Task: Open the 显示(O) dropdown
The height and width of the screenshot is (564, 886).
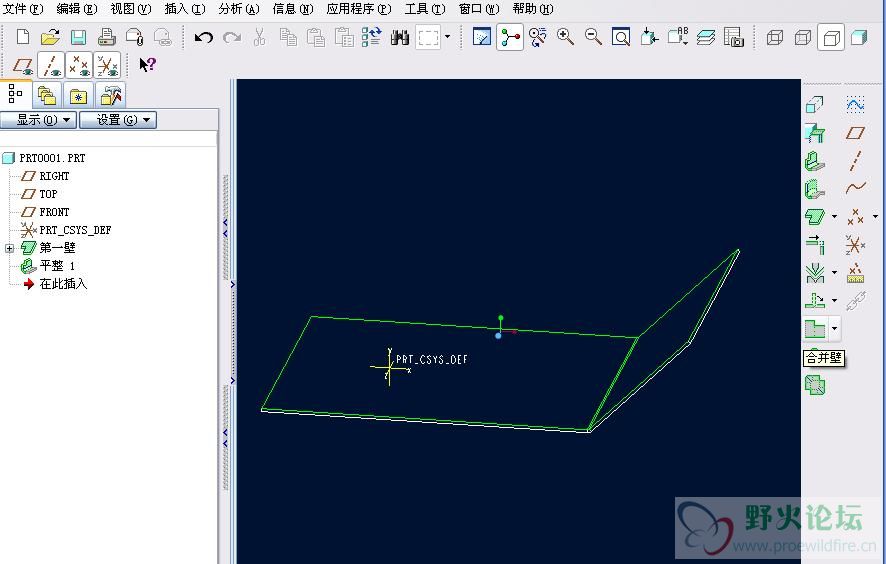Action: click(38, 120)
